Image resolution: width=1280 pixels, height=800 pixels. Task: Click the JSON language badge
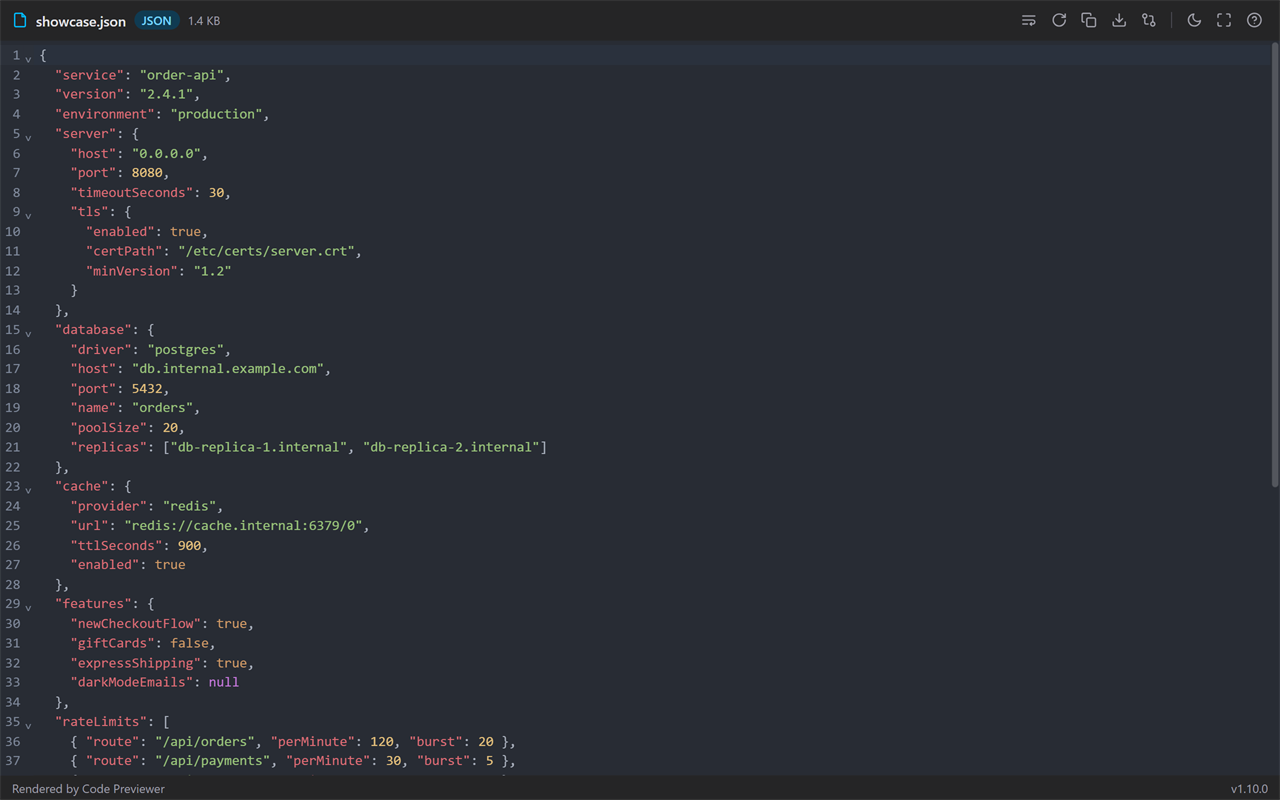(156, 20)
